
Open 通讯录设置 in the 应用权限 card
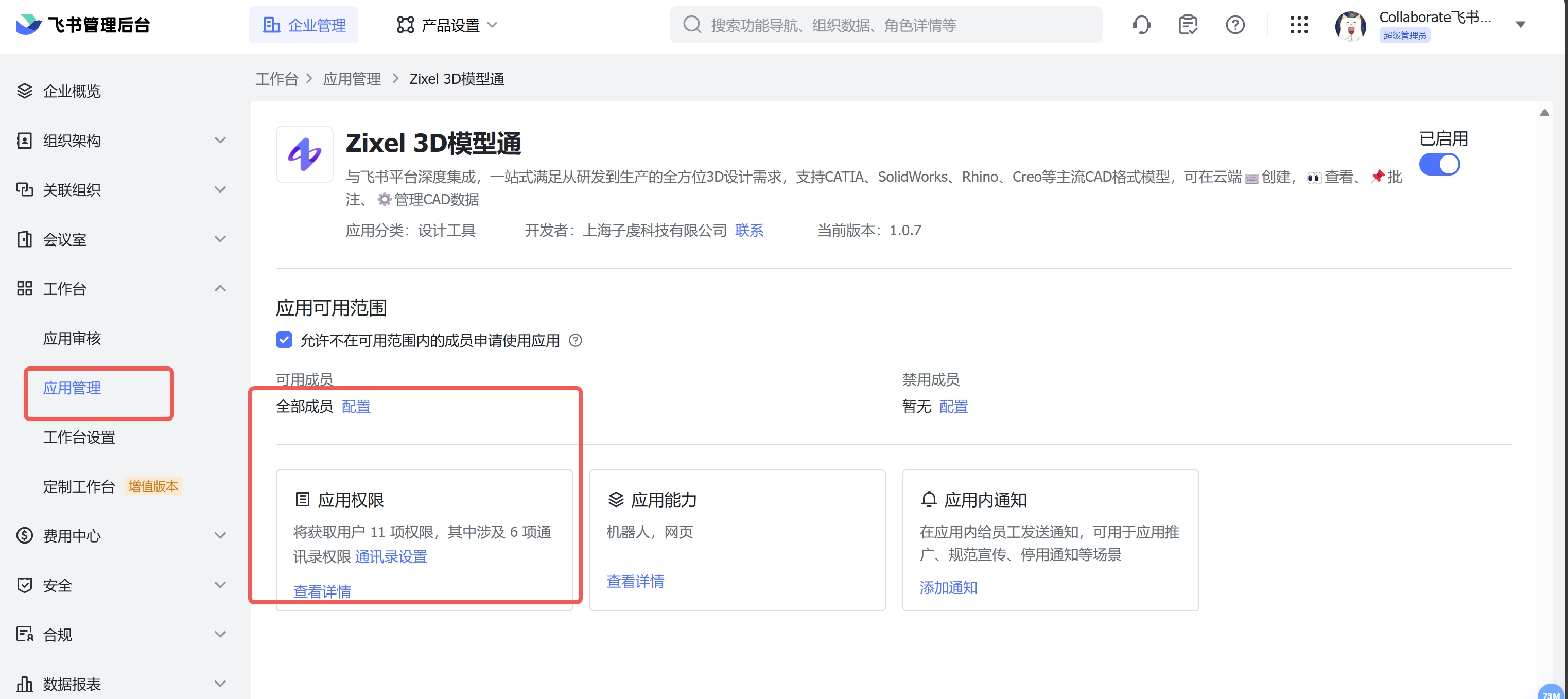pos(391,556)
